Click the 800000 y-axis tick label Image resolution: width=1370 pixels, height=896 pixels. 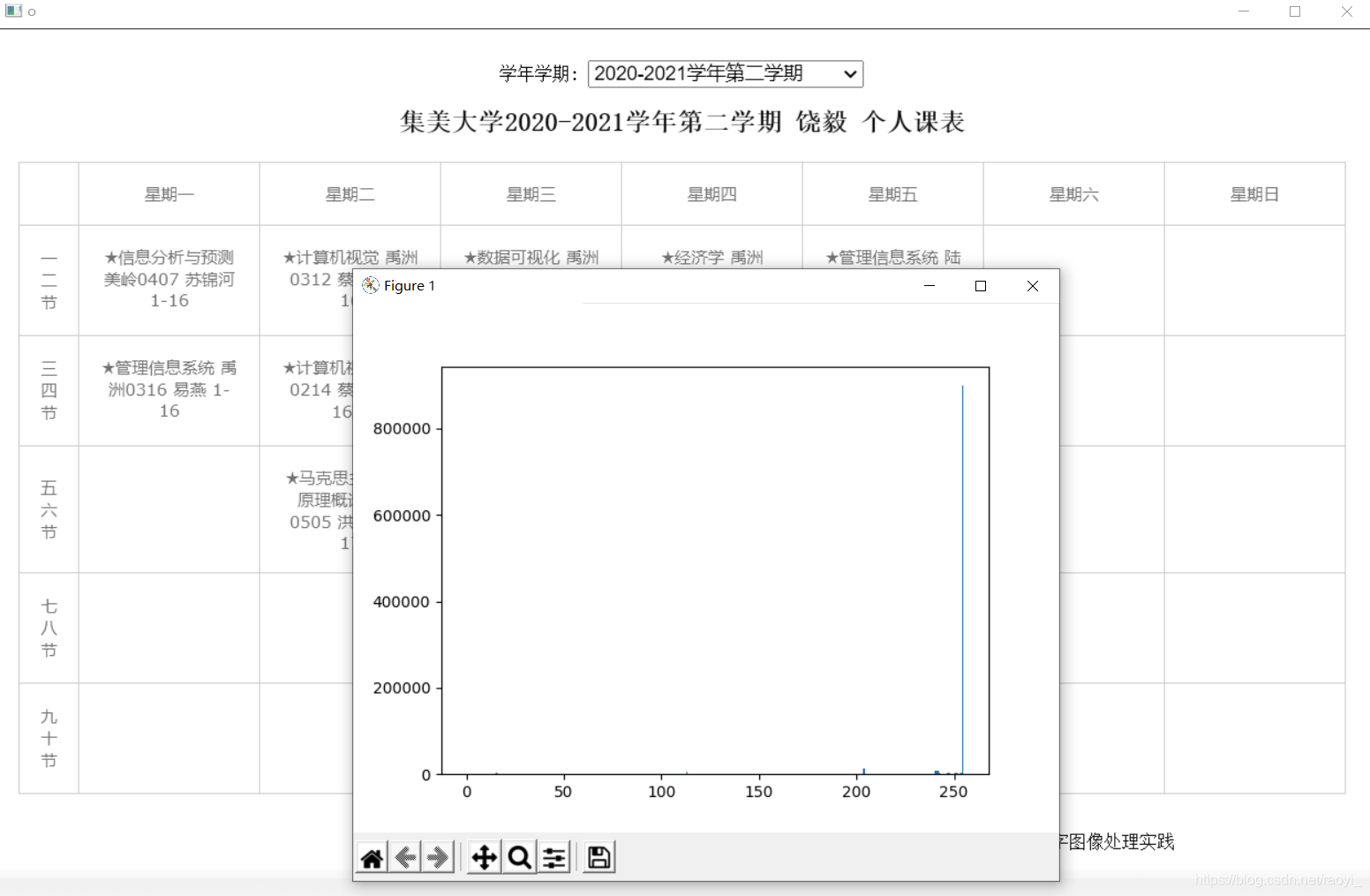402,429
